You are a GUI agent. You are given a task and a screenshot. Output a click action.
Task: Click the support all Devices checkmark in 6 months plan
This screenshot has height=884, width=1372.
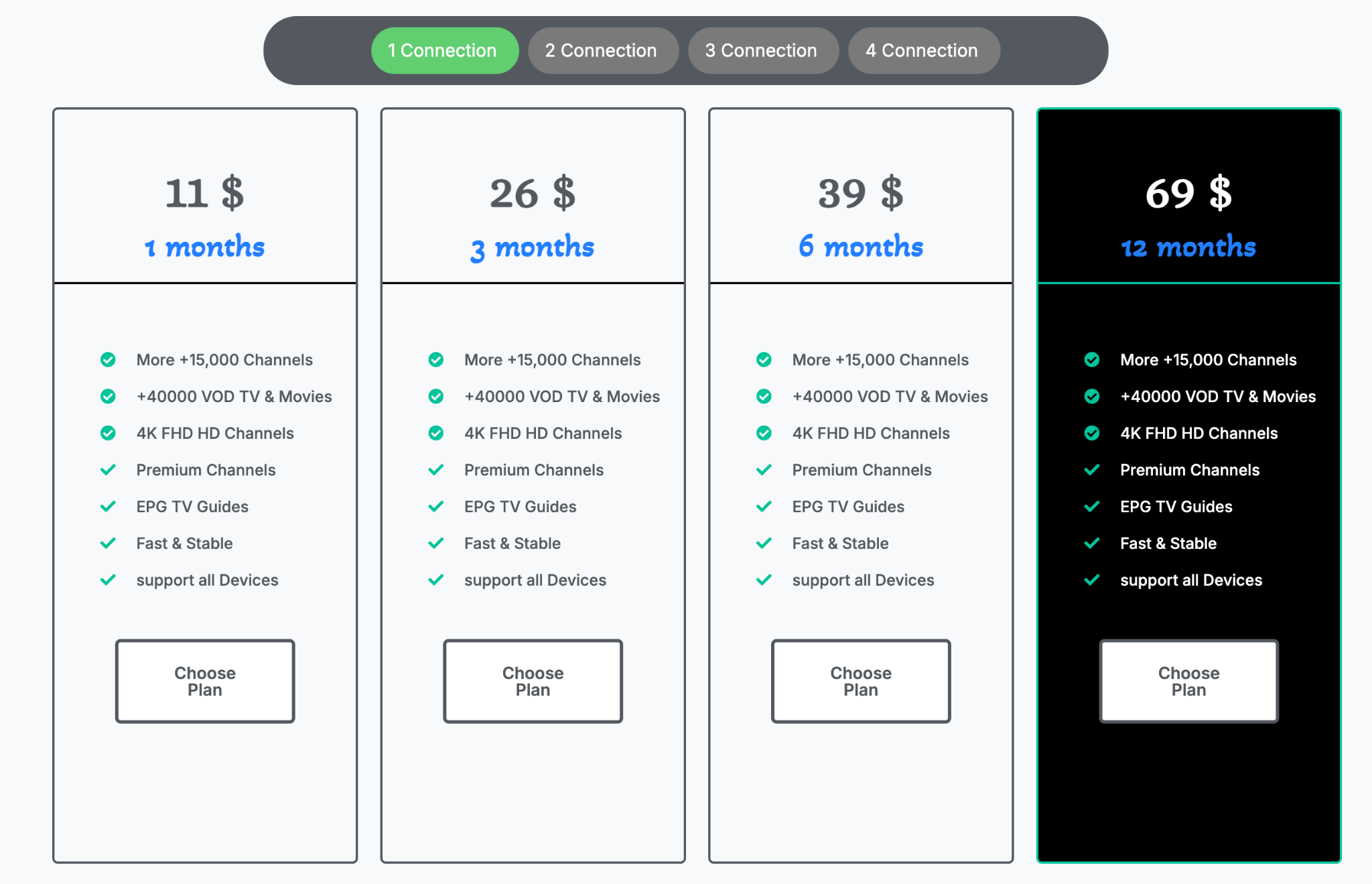pyautogui.click(x=763, y=580)
